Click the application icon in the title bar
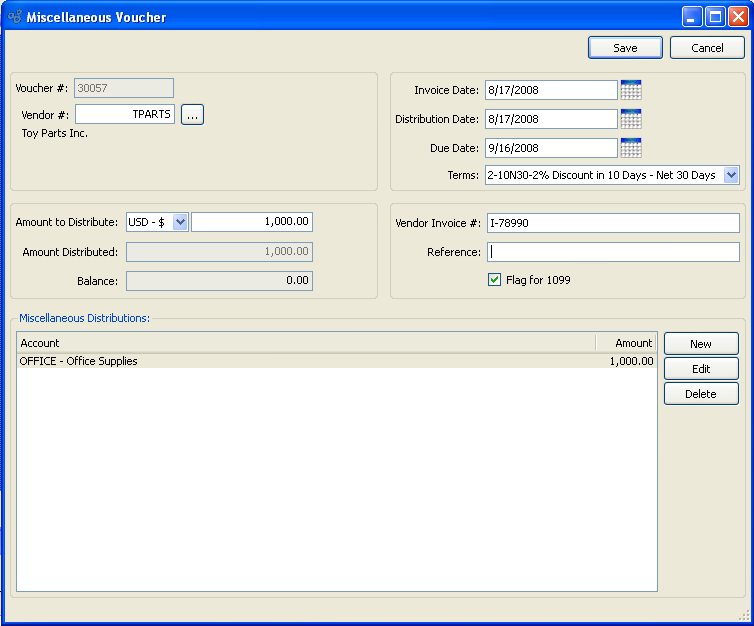The image size is (754, 626). (x=14, y=17)
